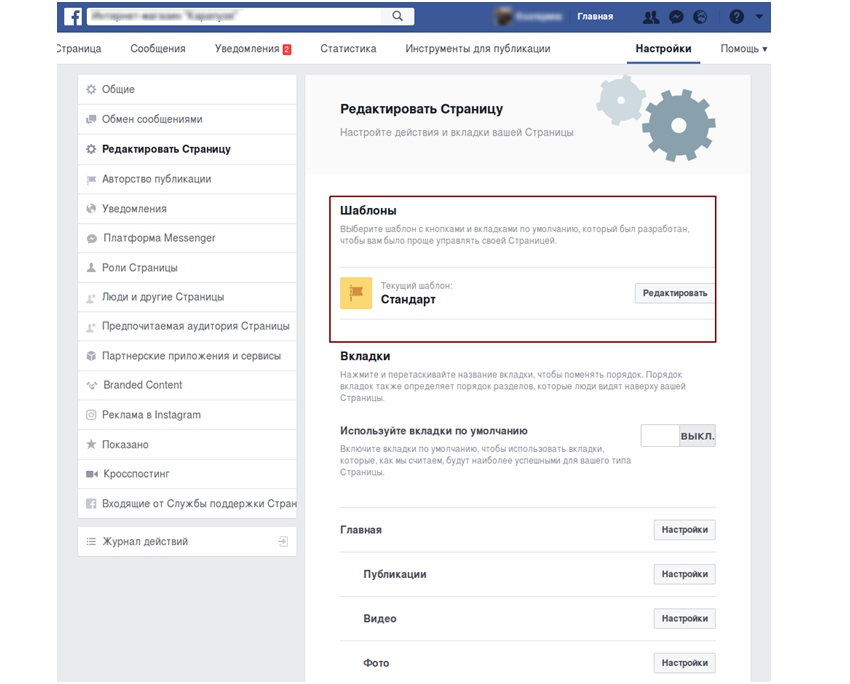Image resolution: width=850 pixels, height=684 pixels.
Task: Expand the account dropdown arrow in top bar
Action: pos(760,17)
